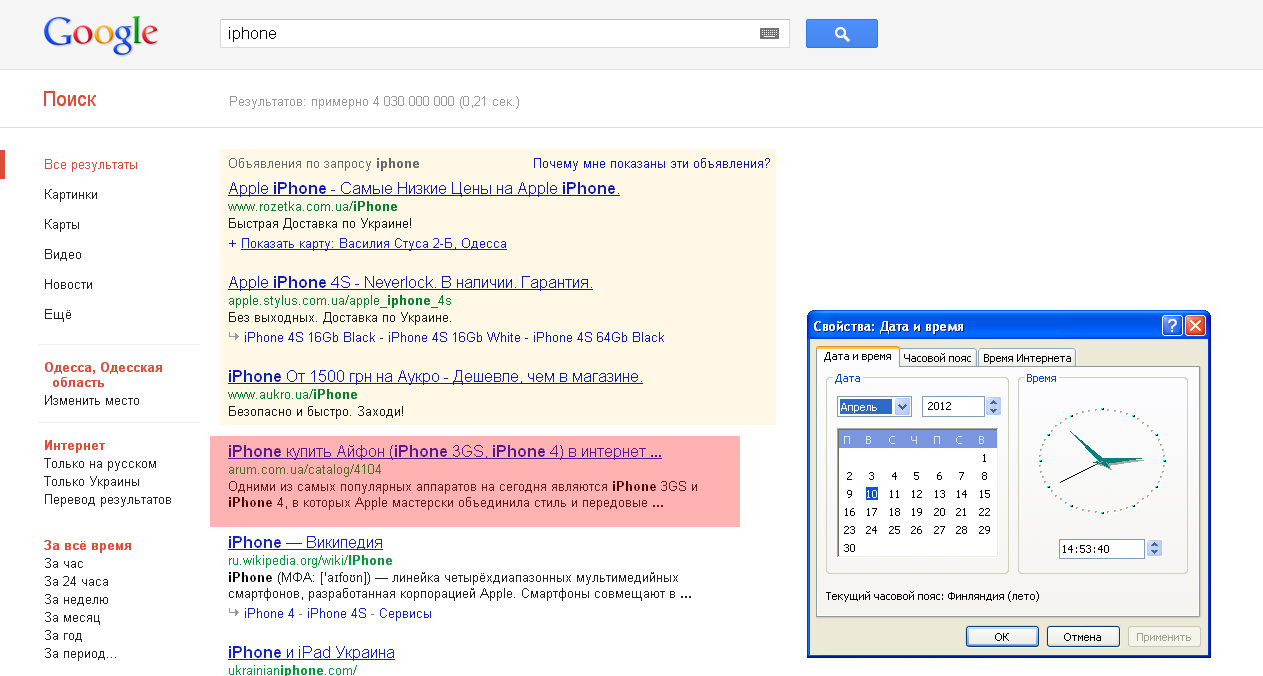
Task: Switch to Новости results
Action: (x=68, y=285)
